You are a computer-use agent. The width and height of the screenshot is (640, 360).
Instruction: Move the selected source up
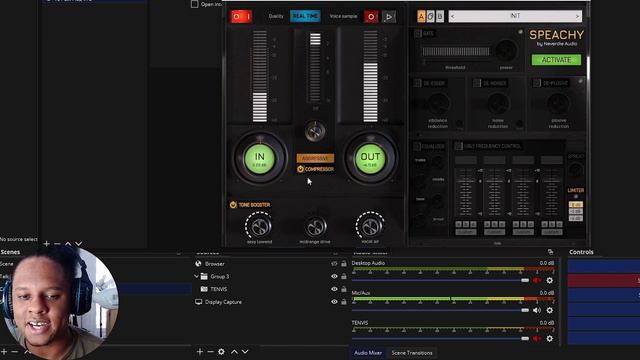point(234,351)
